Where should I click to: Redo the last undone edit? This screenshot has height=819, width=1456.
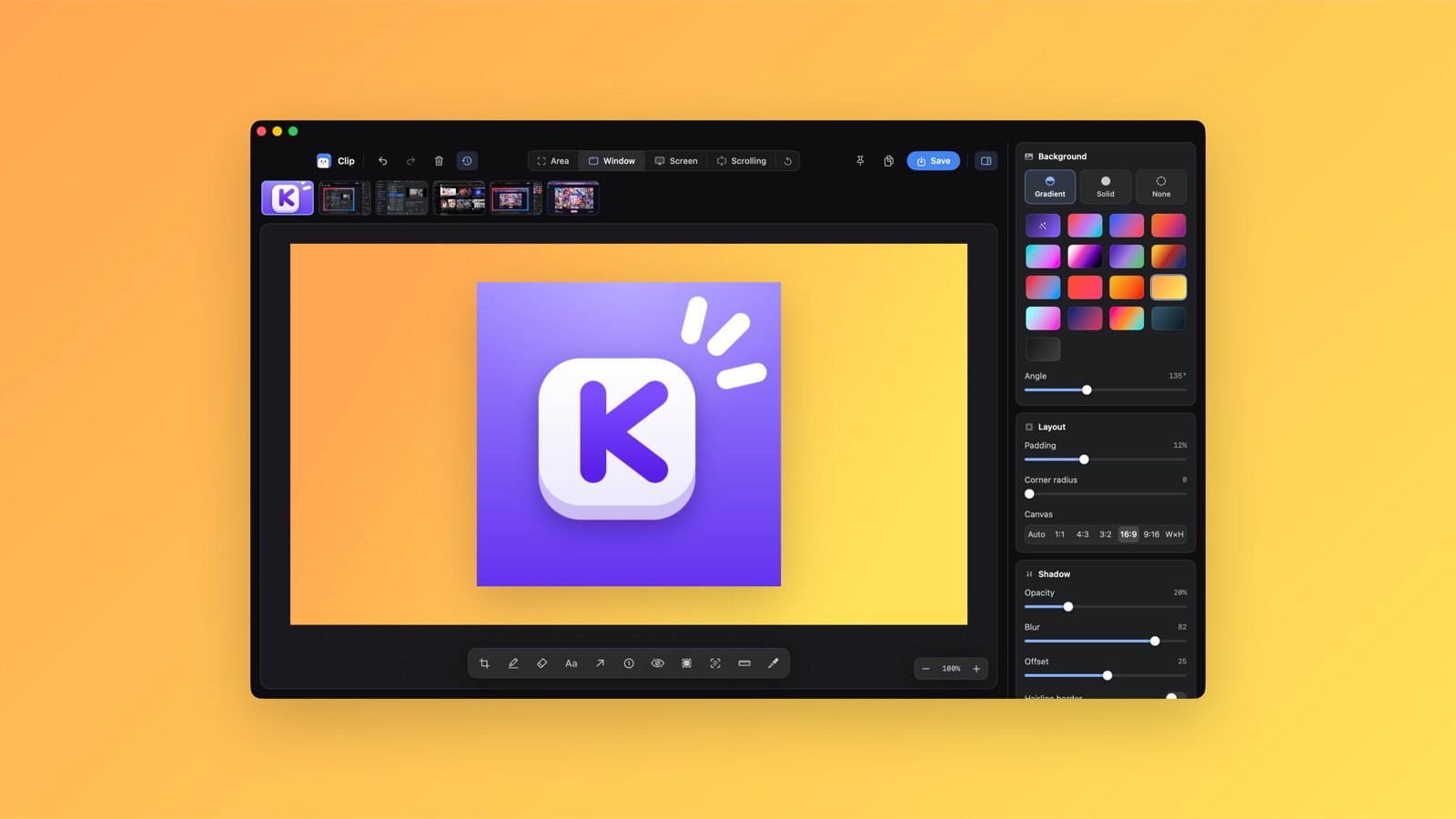tap(410, 161)
